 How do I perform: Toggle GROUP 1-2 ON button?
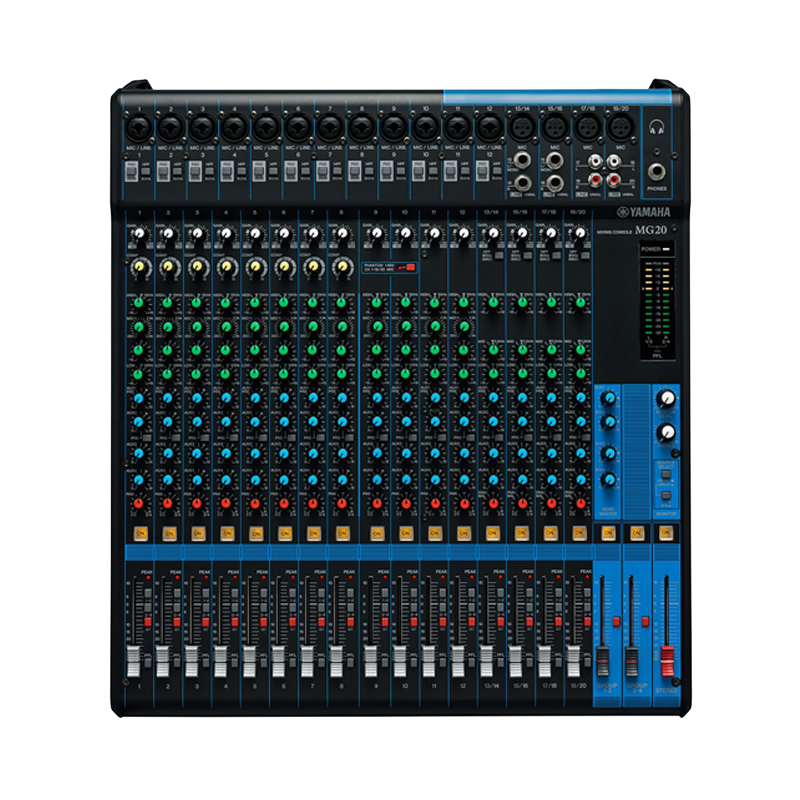point(608,534)
